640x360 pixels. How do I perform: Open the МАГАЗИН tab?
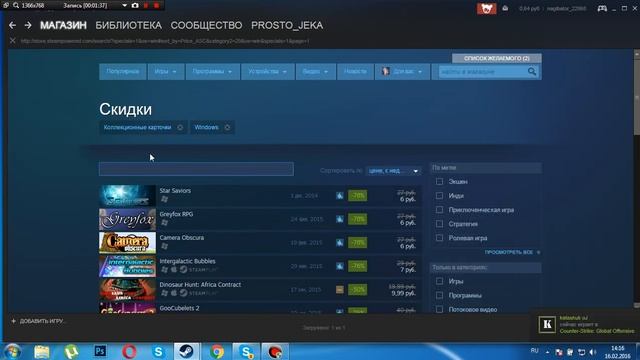63,25
